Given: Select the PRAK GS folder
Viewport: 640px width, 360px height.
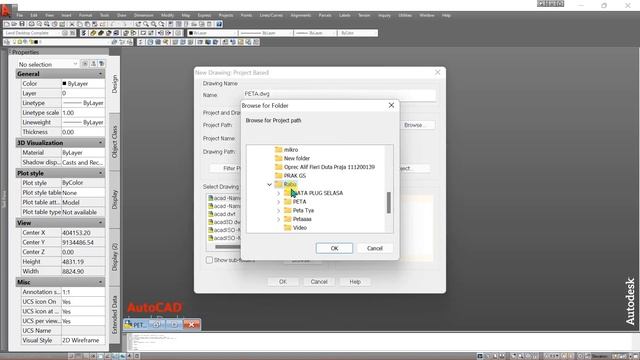Looking at the screenshot, I should pyautogui.click(x=294, y=176).
